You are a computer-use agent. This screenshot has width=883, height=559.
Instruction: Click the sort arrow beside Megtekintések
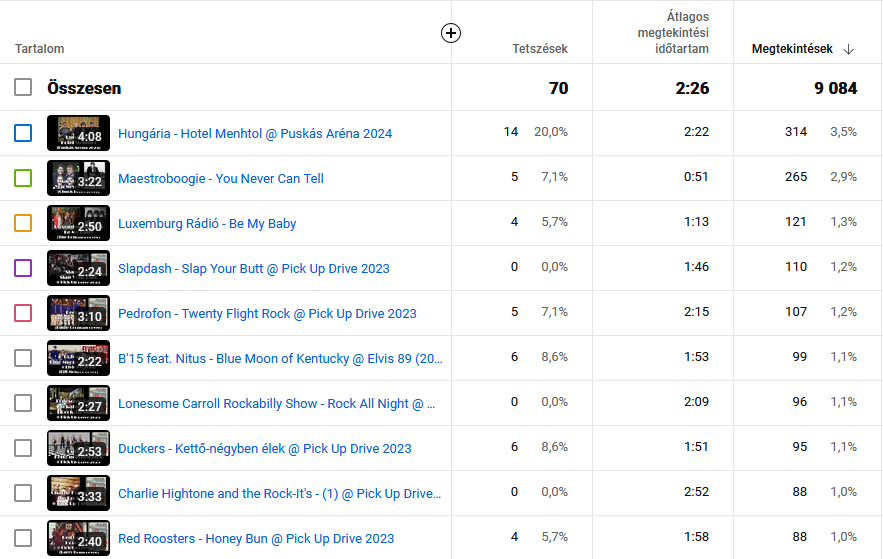coord(849,49)
